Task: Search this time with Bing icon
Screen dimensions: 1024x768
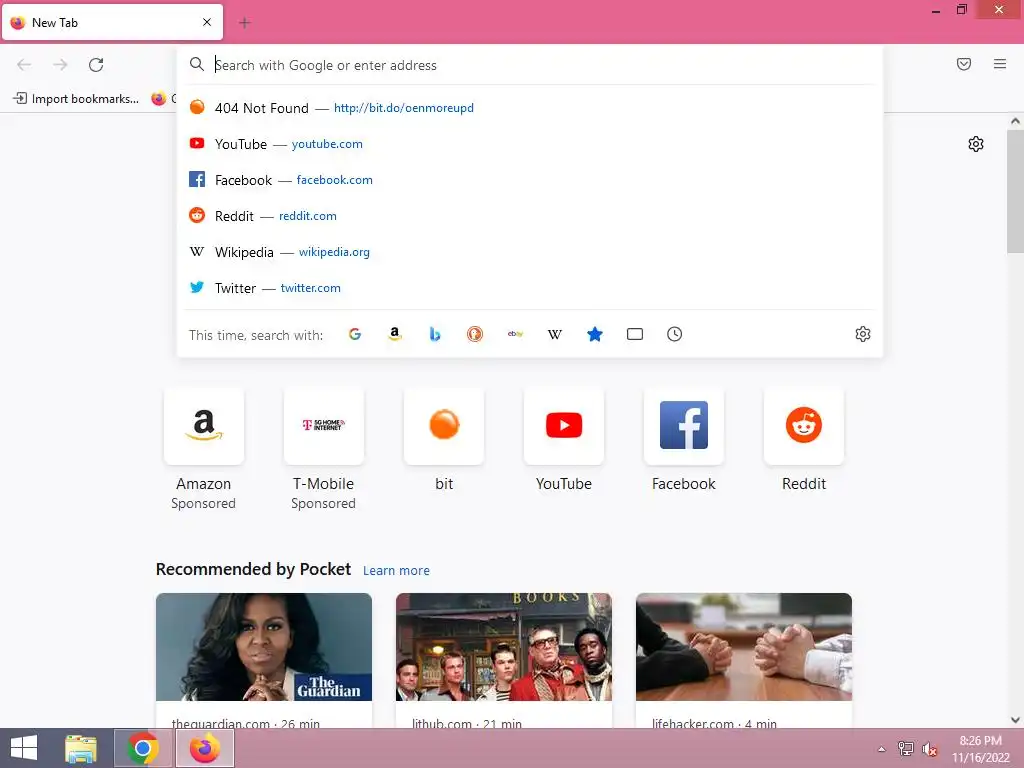Action: pyautogui.click(x=435, y=334)
